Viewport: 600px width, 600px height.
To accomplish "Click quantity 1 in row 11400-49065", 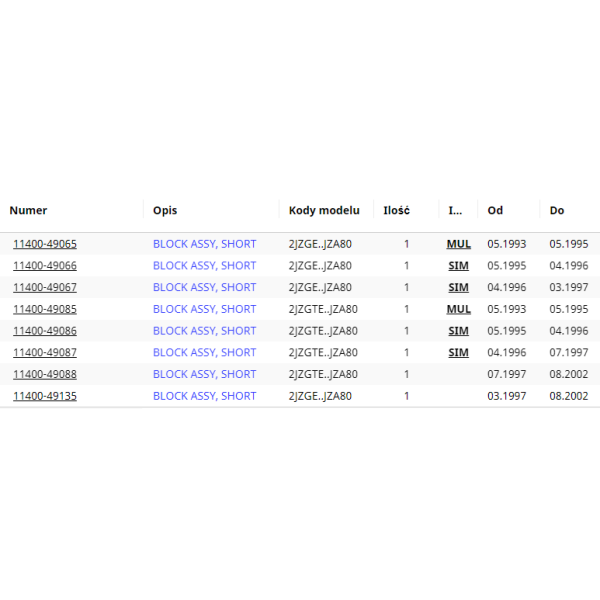I will (406, 244).
